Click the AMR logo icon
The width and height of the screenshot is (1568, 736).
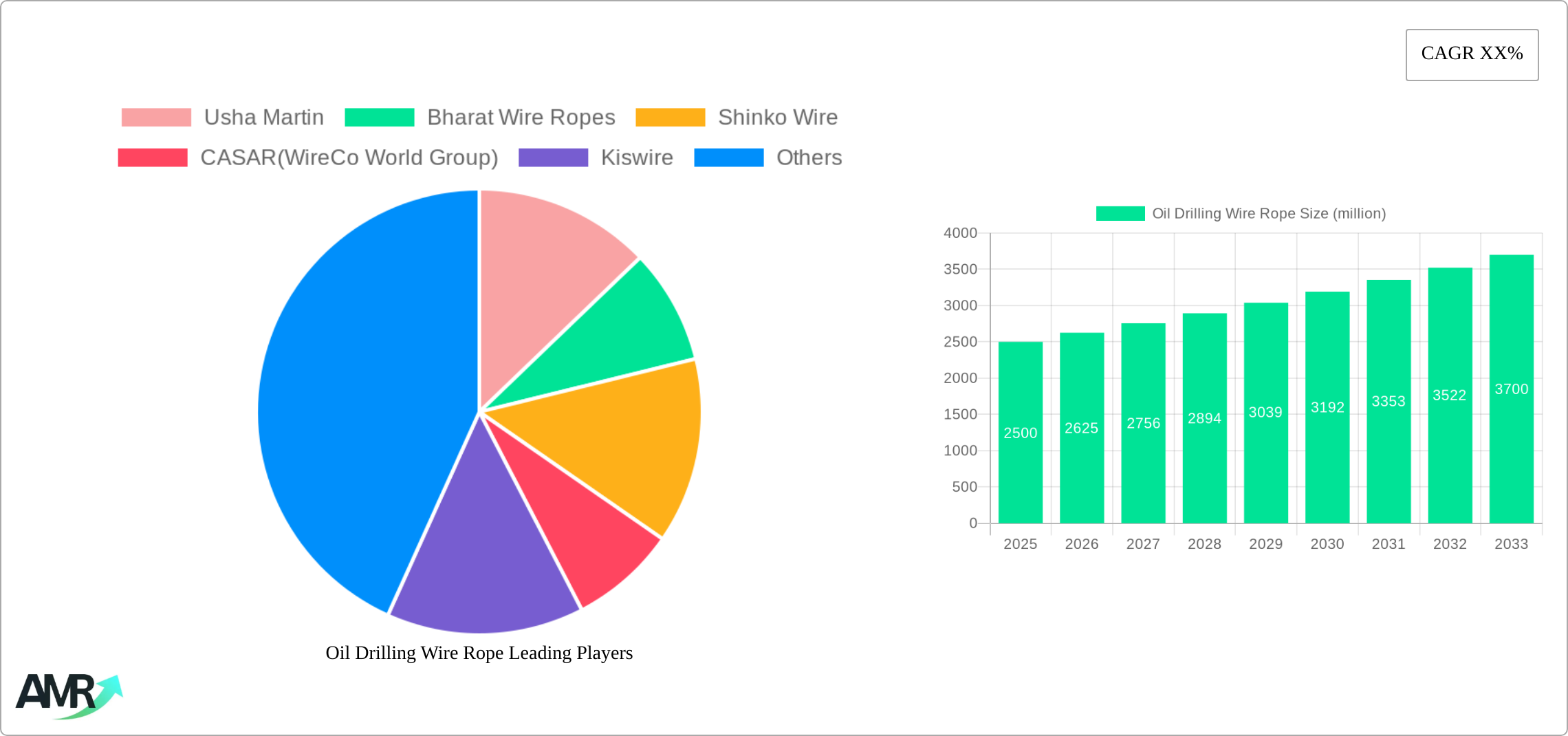(69, 695)
